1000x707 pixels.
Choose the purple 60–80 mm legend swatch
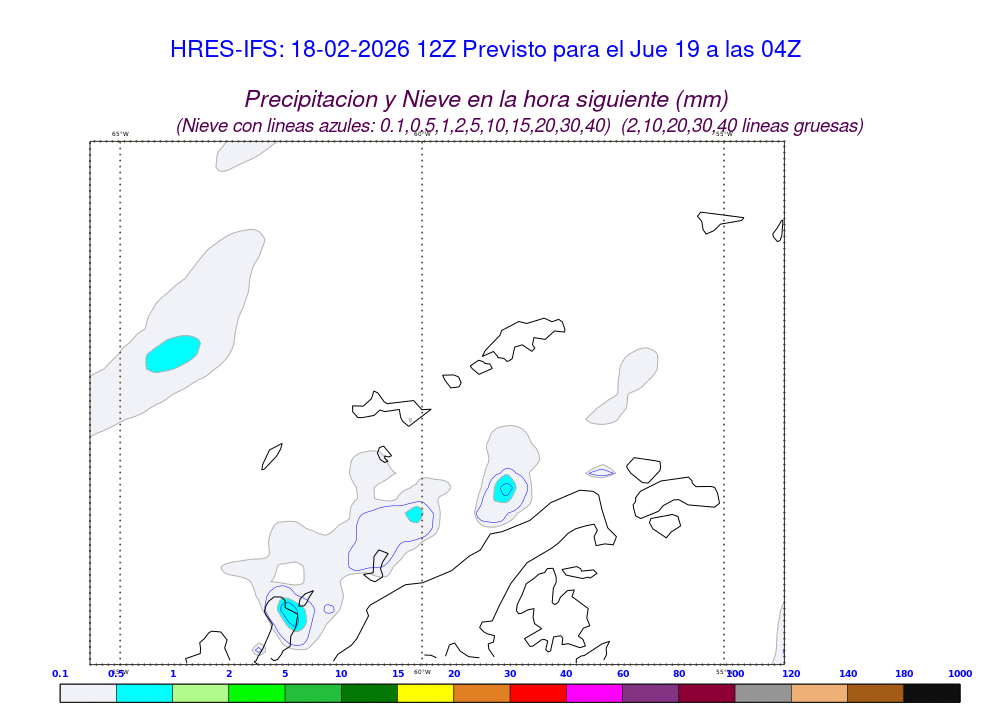pos(650,692)
